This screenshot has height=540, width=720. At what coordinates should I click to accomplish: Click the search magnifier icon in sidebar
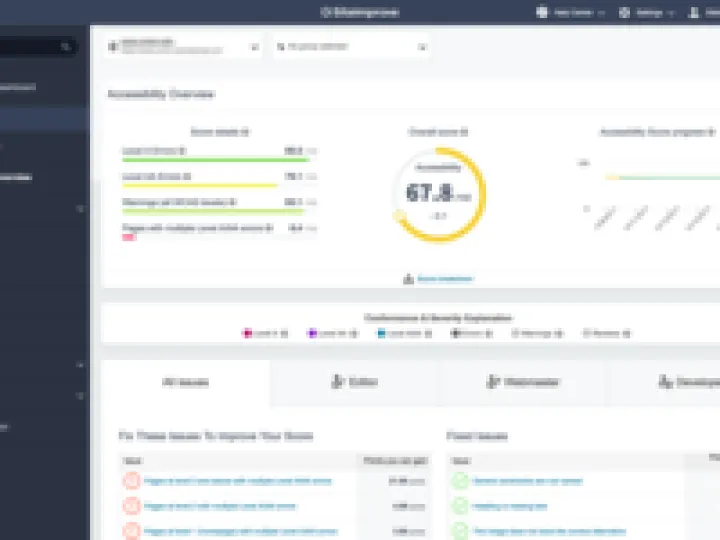[x=65, y=47]
